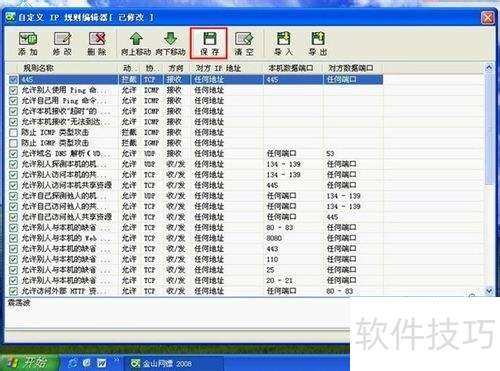The width and height of the screenshot is (500, 371).
Task: Click the 添加 (Add) rule toolbar icon
Action: pyautogui.click(x=28, y=43)
